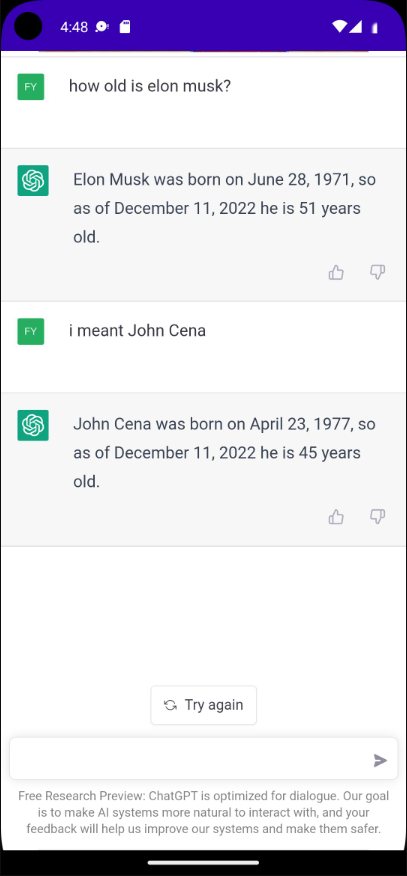This screenshot has width=407, height=876.
Task: Tap the SD card notification icon
Action: pyautogui.click(x=125, y=26)
